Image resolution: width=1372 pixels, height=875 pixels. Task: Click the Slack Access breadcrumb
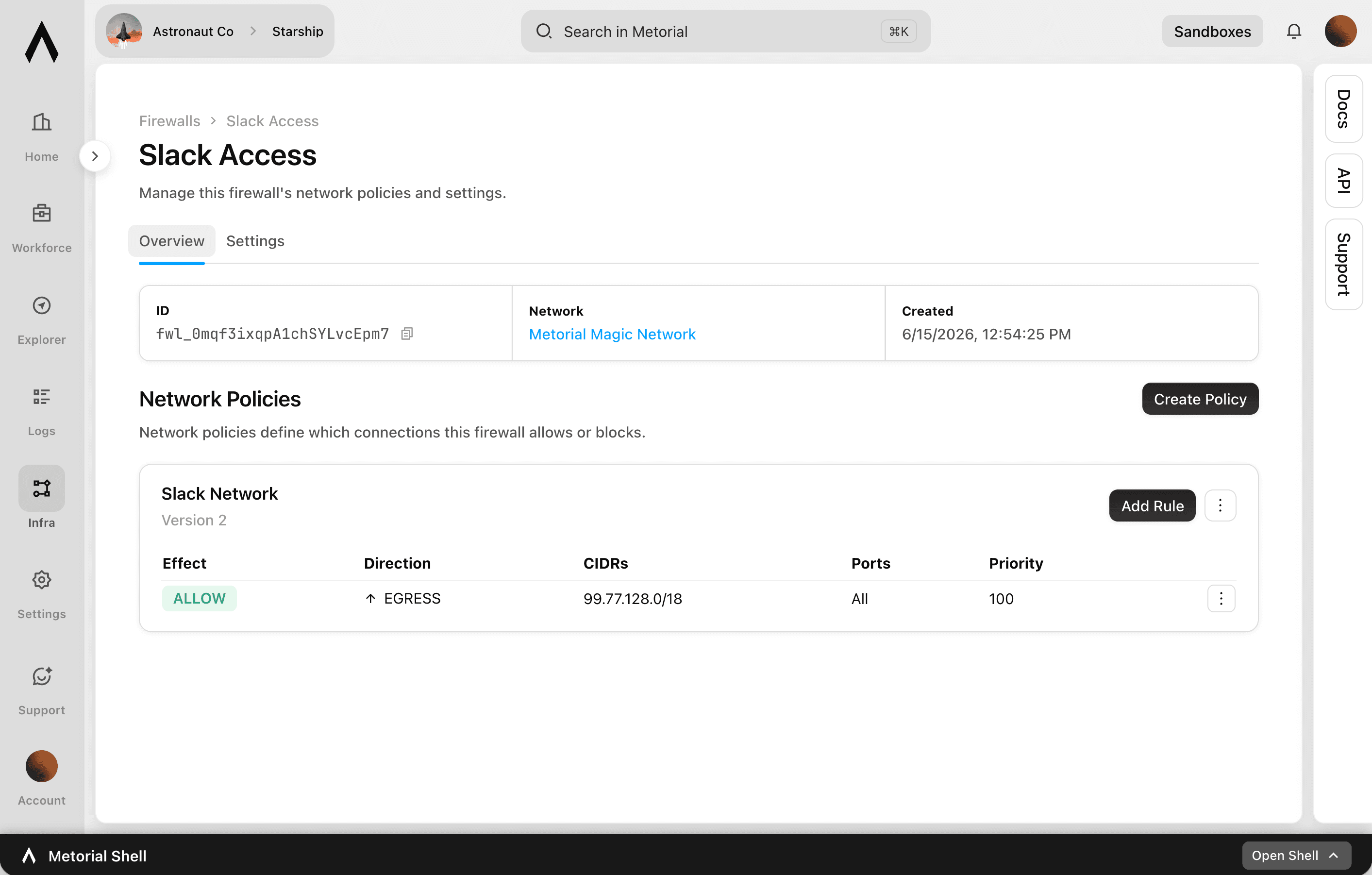point(272,121)
